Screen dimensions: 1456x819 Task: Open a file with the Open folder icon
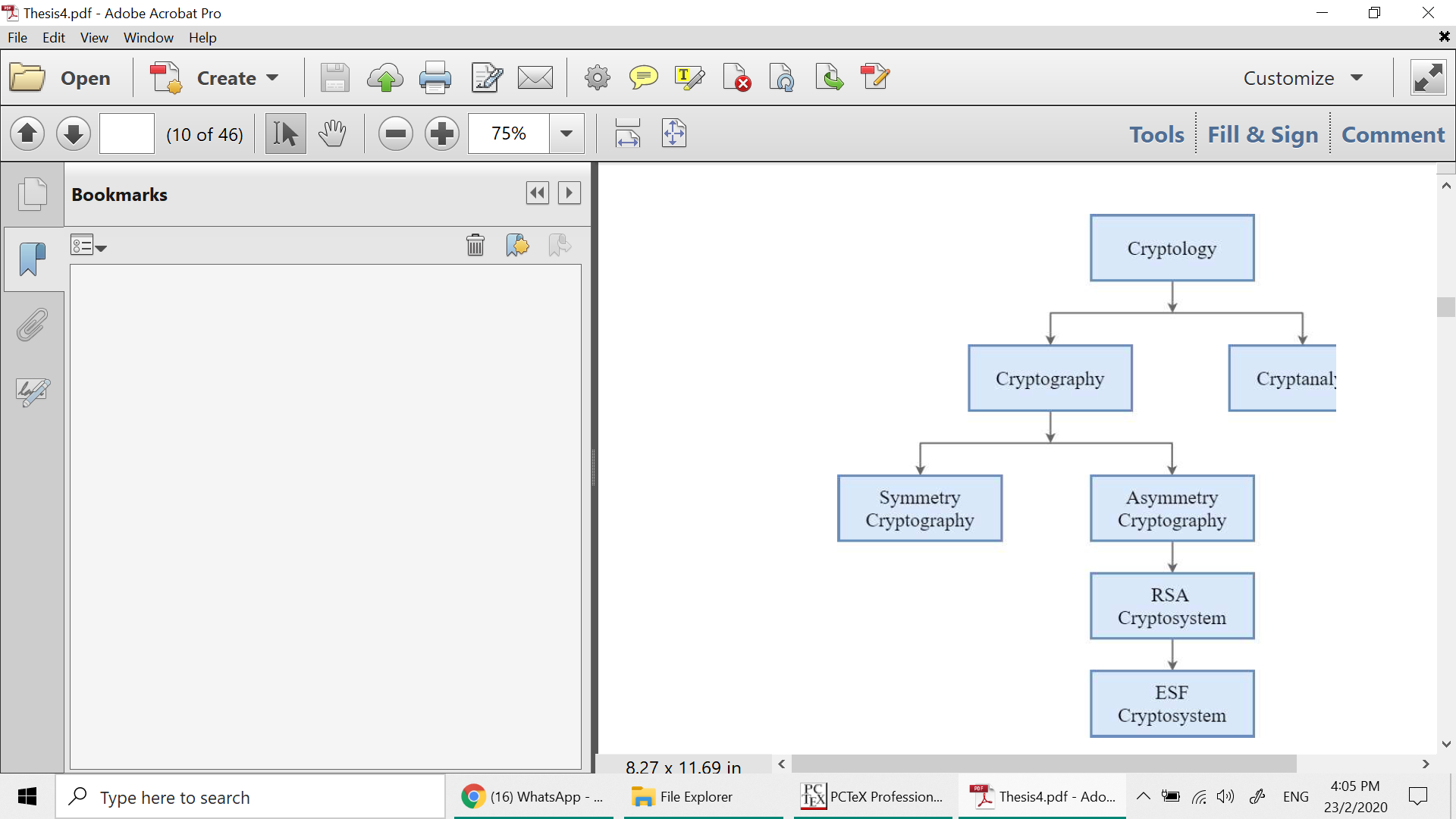pyautogui.click(x=28, y=77)
